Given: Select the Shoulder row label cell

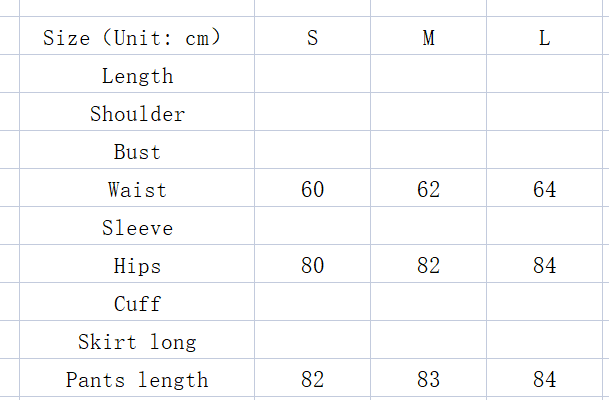Looking at the screenshot, I should click(x=137, y=114).
